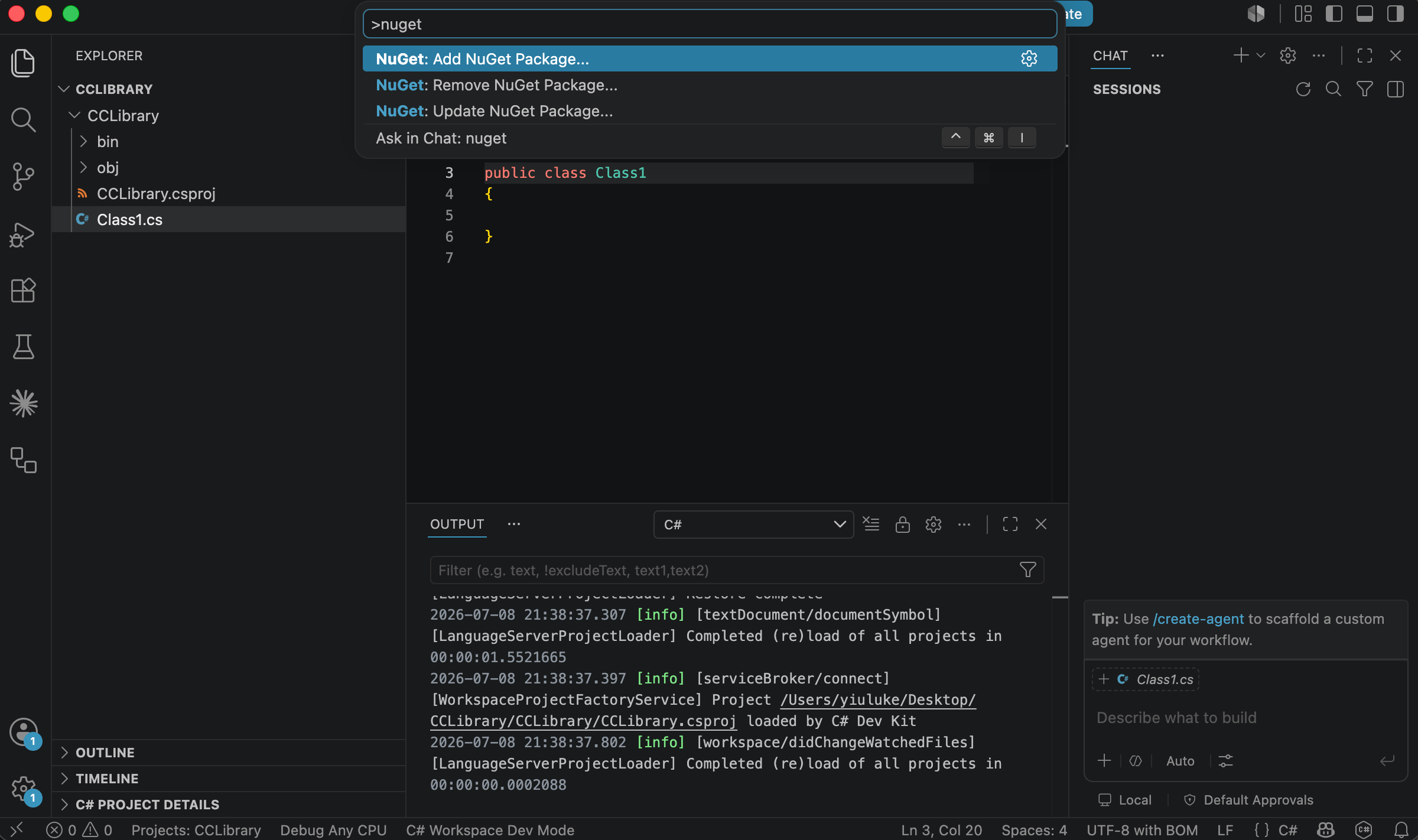Add context with plus in chat input

tap(1104, 761)
